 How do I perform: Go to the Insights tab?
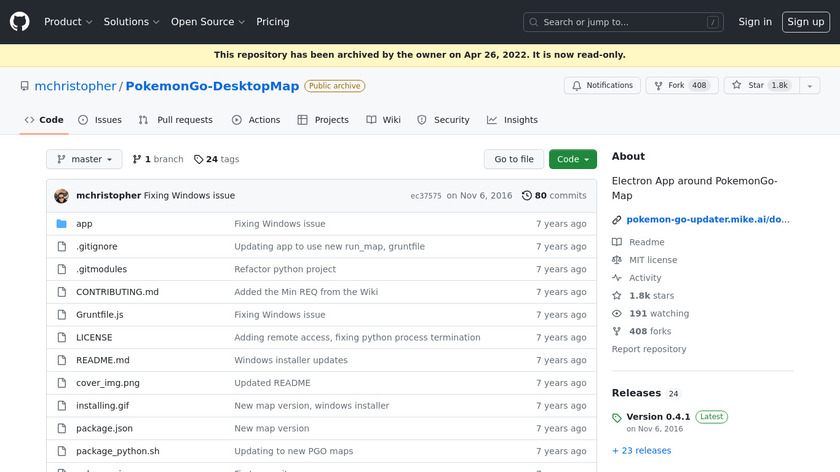click(x=512, y=120)
